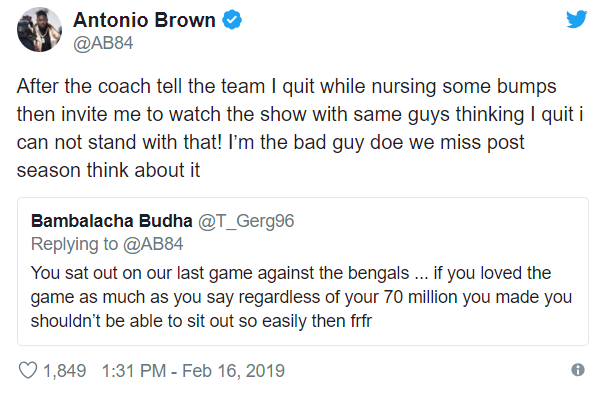Click the heart like icon
This screenshot has width=600, height=394.
click(x=28, y=370)
